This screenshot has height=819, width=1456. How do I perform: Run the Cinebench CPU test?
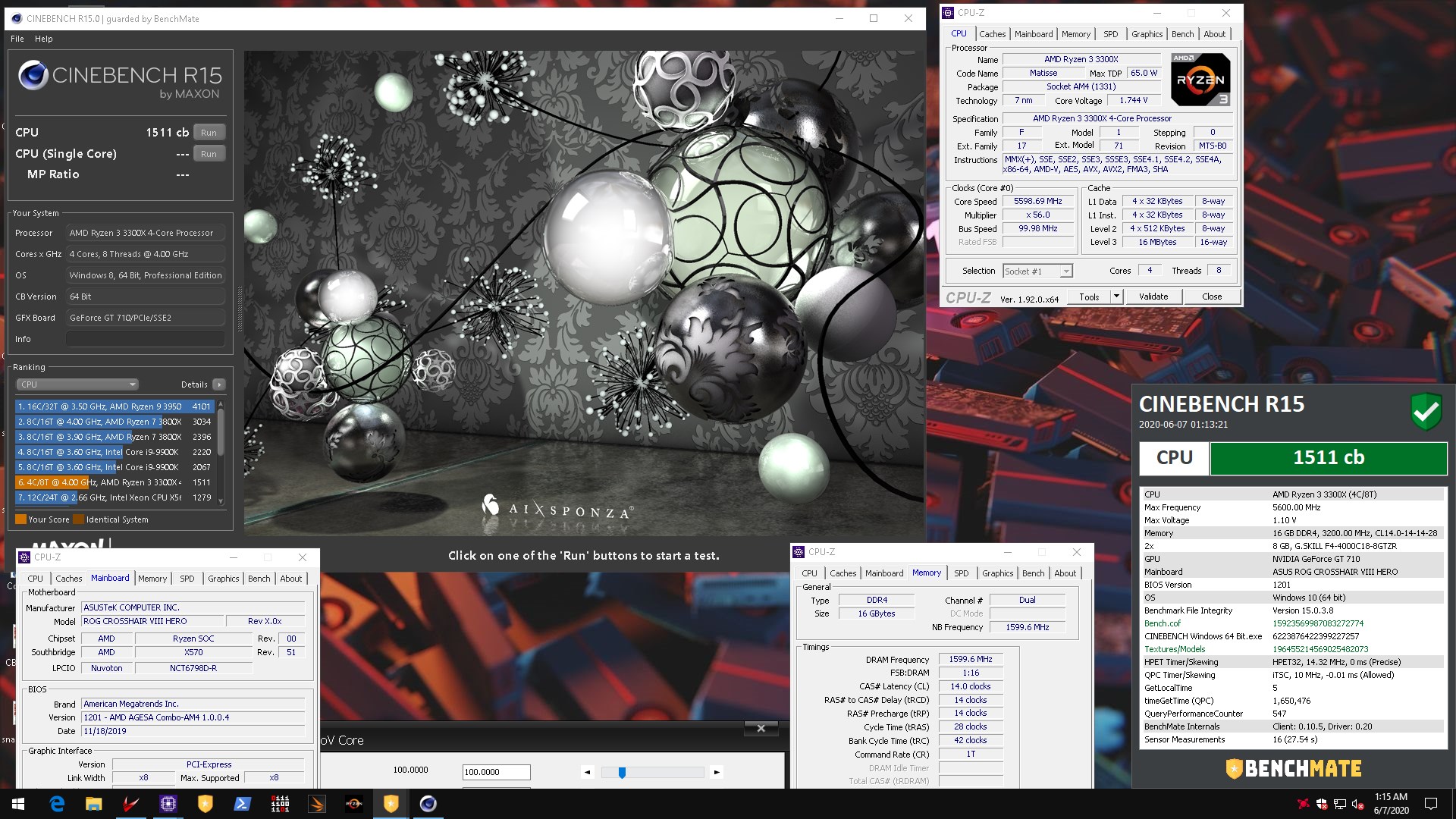tap(209, 133)
